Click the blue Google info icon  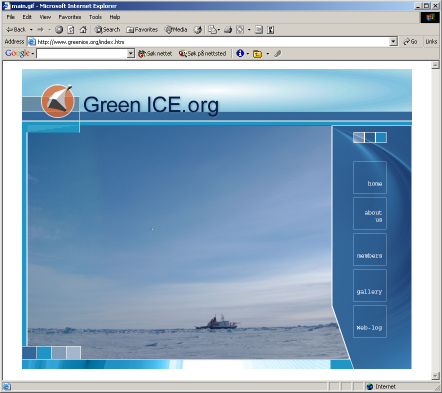point(240,53)
